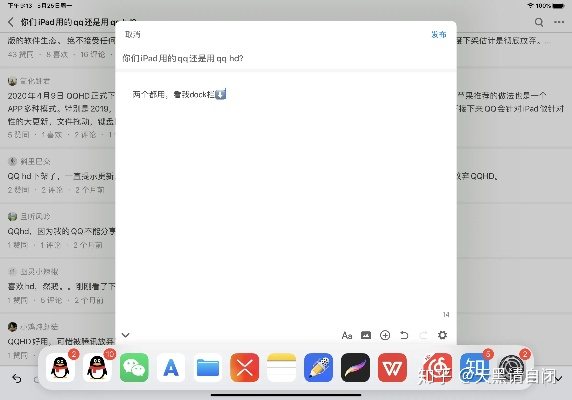Open NetEase Cloud Music in dock
The image size is (572, 400).
(437, 368)
